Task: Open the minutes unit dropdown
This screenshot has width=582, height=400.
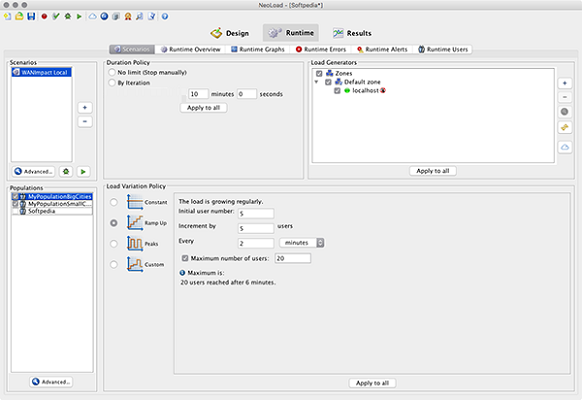Action: coord(301,243)
